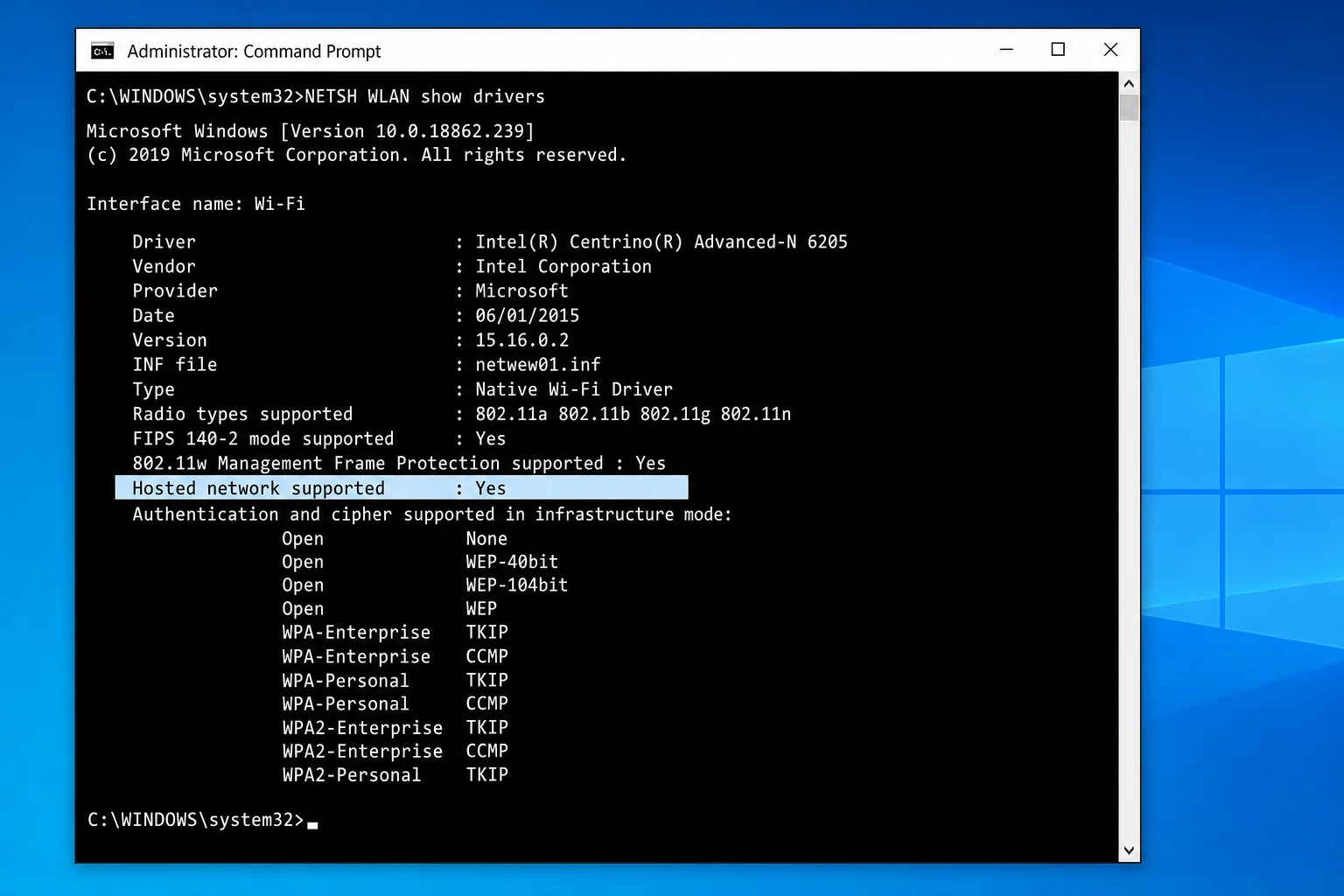Click the '(c) 2019 Microsoft Corporation' copyright line
The height and width of the screenshot is (896, 1344).
356,155
